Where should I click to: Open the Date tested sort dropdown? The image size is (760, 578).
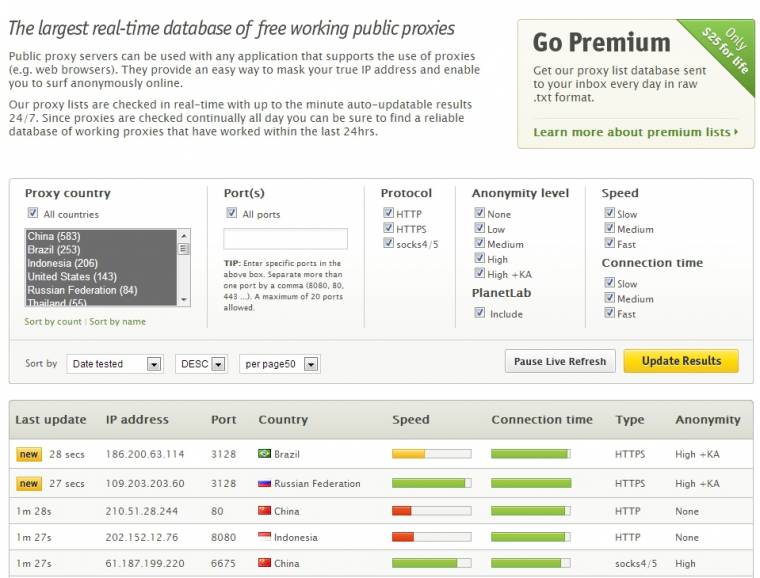coord(115,364)
